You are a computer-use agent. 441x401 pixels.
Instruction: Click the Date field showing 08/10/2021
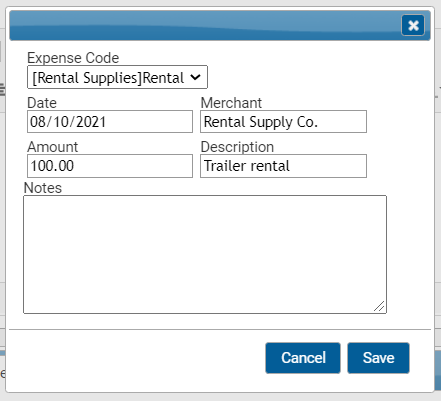110,122
